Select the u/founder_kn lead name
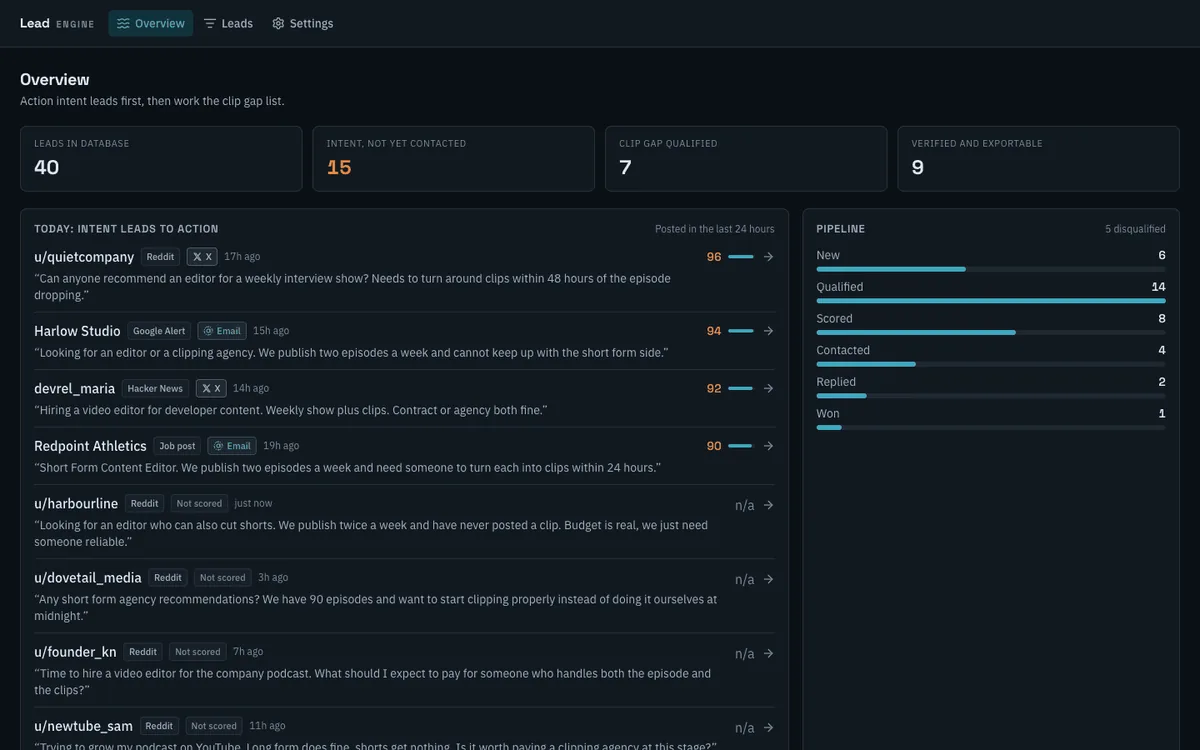The image size is (1200, 750). point(75,652)
